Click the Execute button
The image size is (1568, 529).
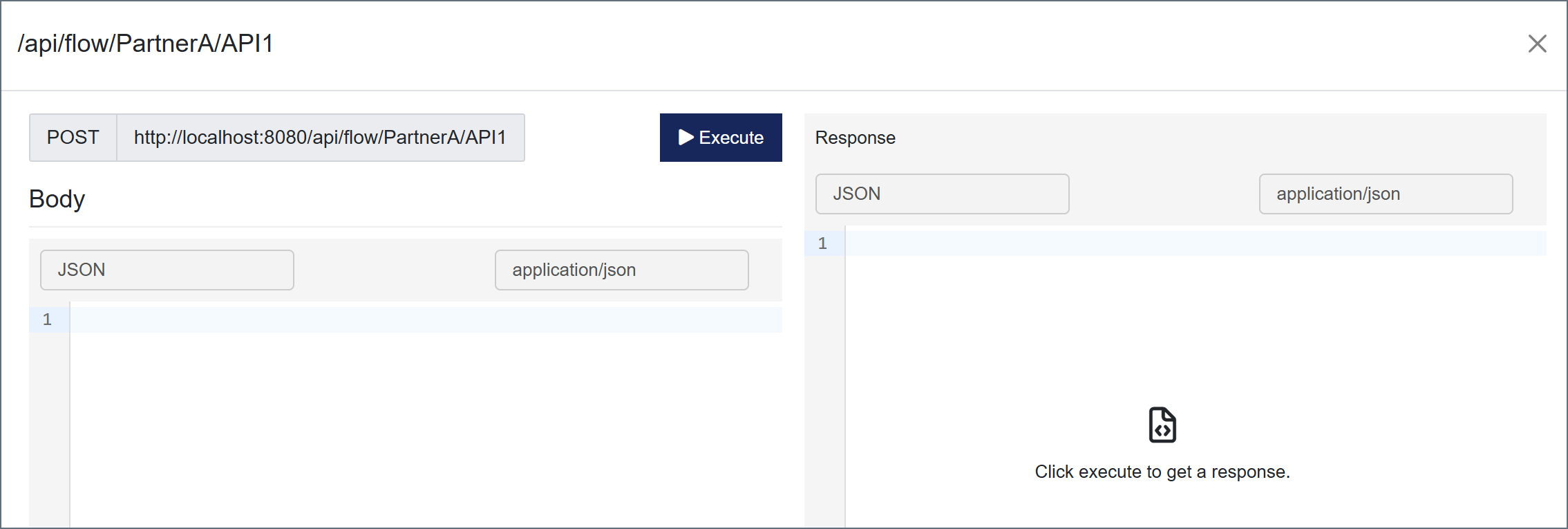click(721, 138)
